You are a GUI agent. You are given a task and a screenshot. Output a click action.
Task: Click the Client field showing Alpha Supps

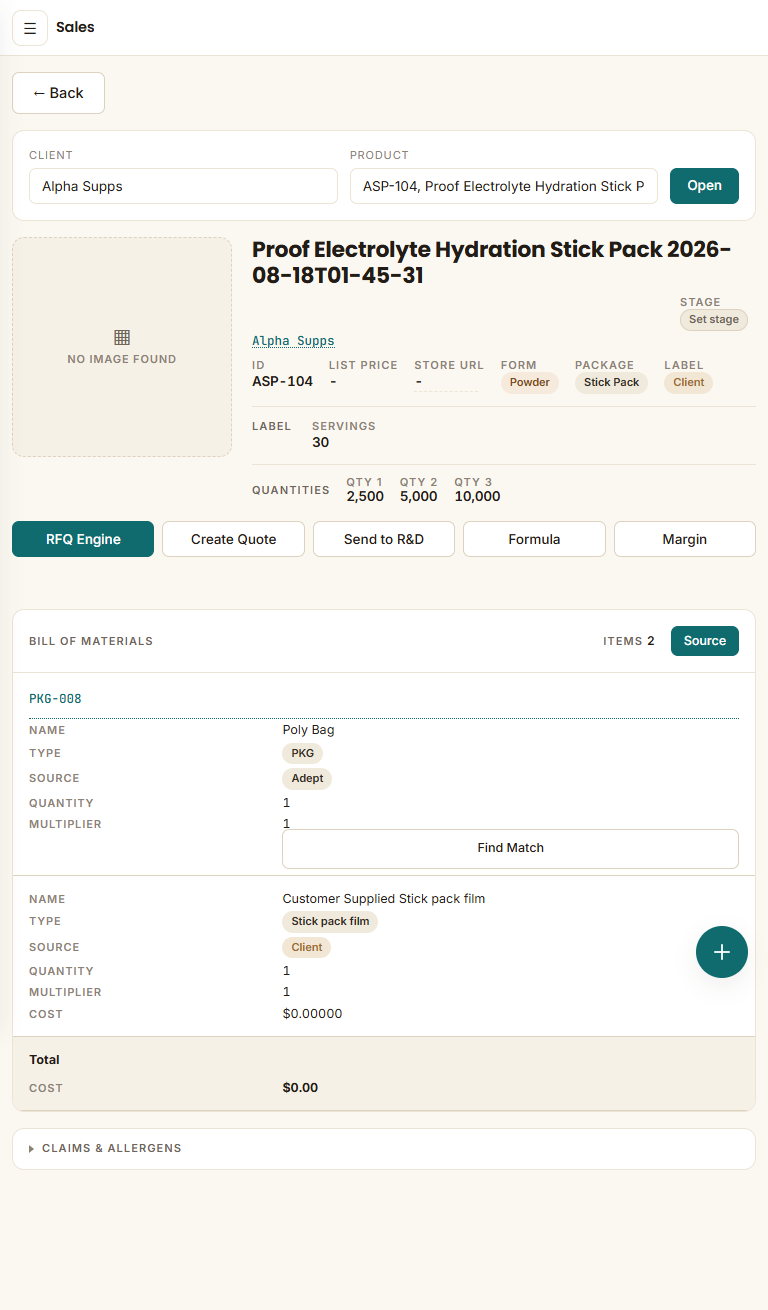click(183, 186)
